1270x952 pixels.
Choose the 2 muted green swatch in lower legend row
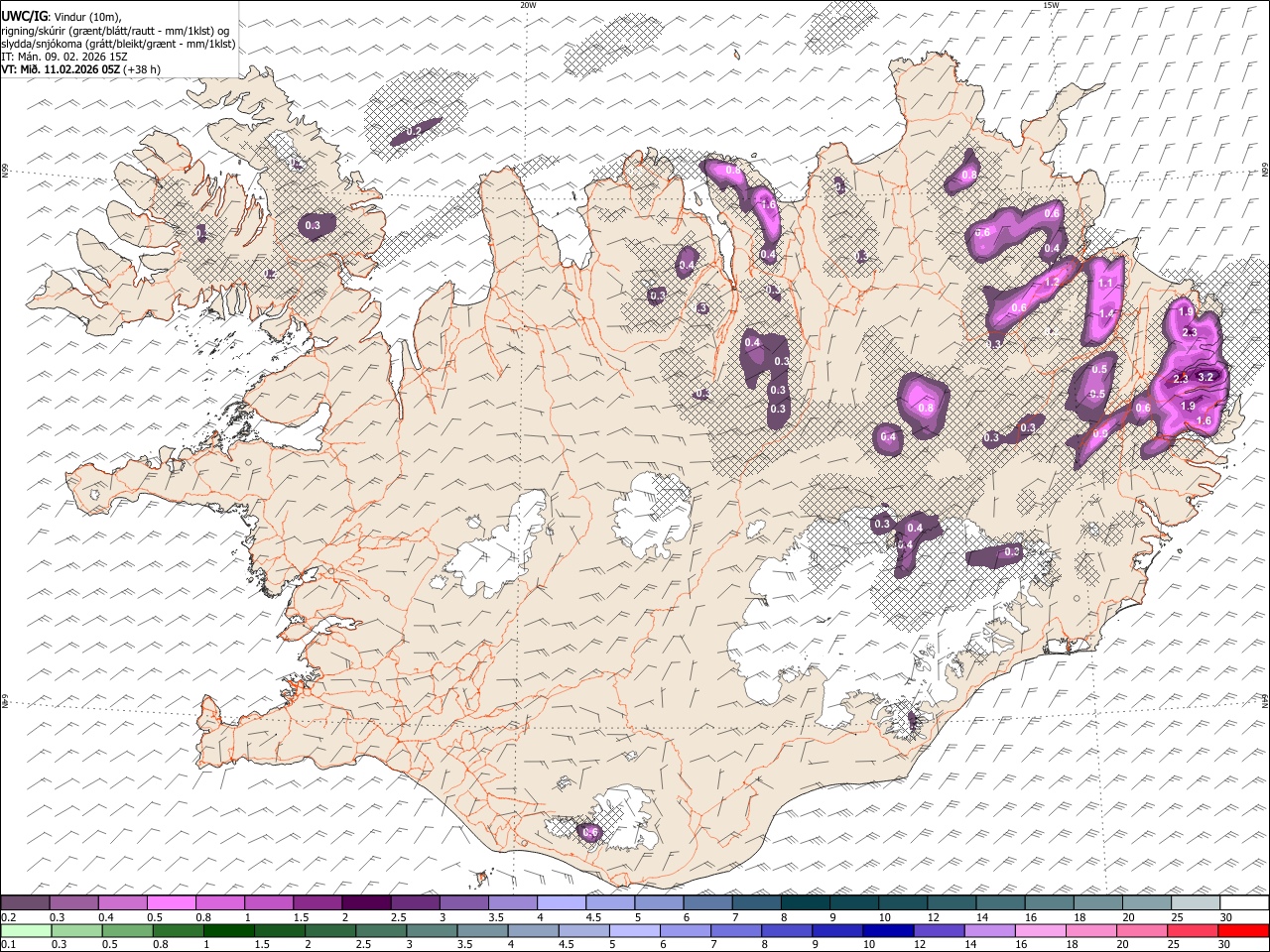[330, 930]
